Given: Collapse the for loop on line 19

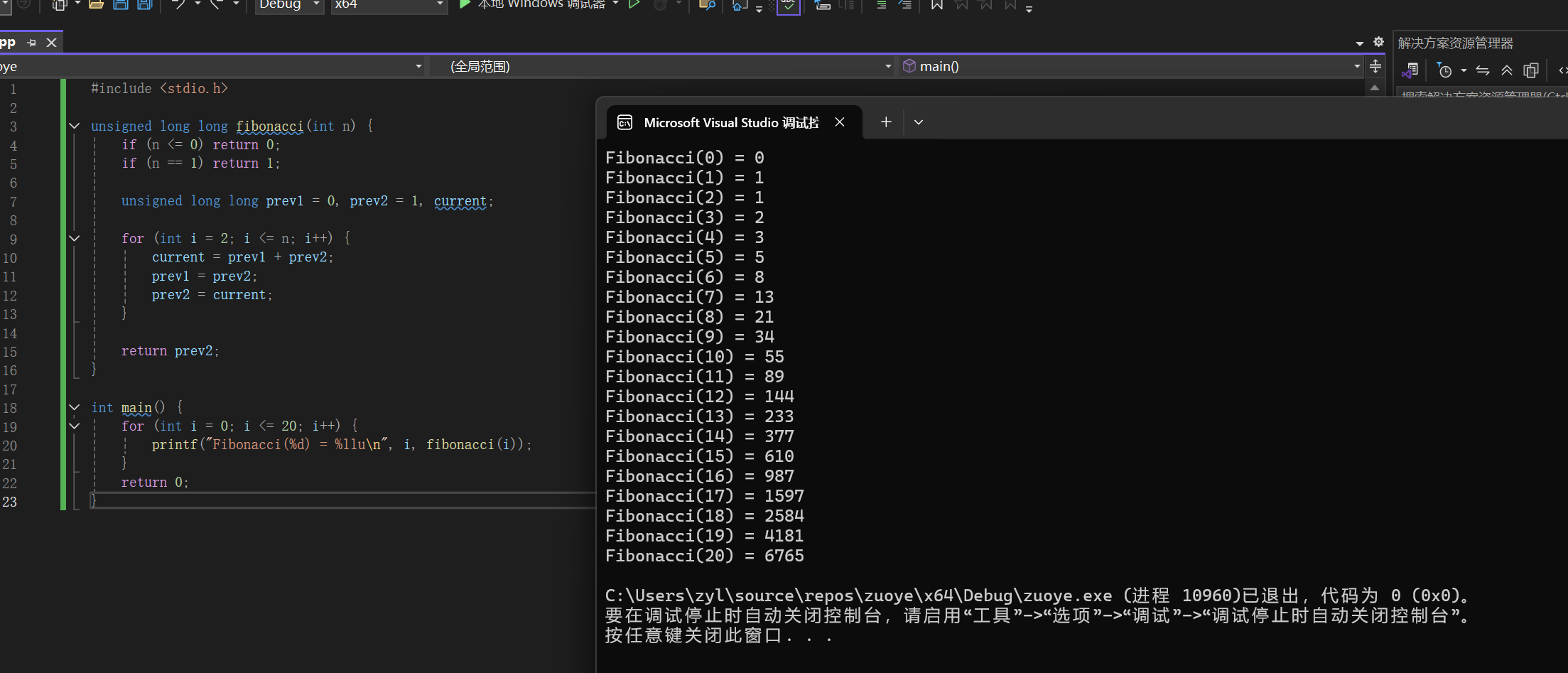Looking at the screenshot, I should click(75, 426).
